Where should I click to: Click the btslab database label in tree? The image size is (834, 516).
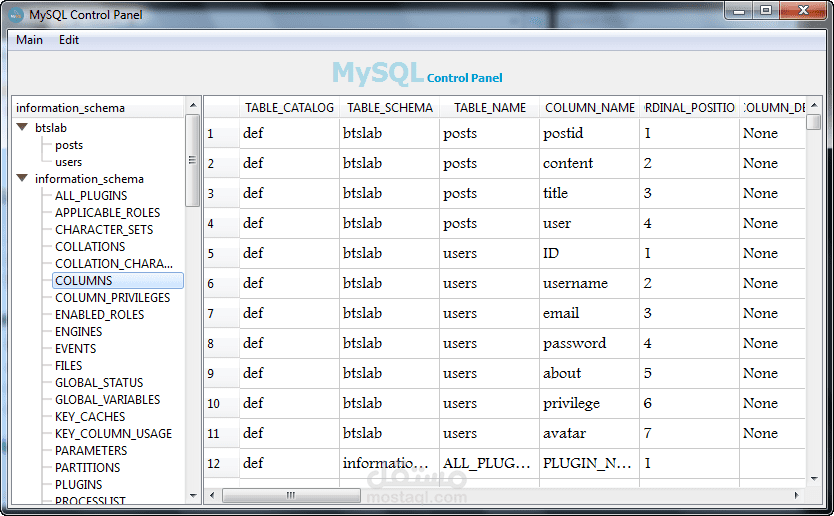pos(51,128)
